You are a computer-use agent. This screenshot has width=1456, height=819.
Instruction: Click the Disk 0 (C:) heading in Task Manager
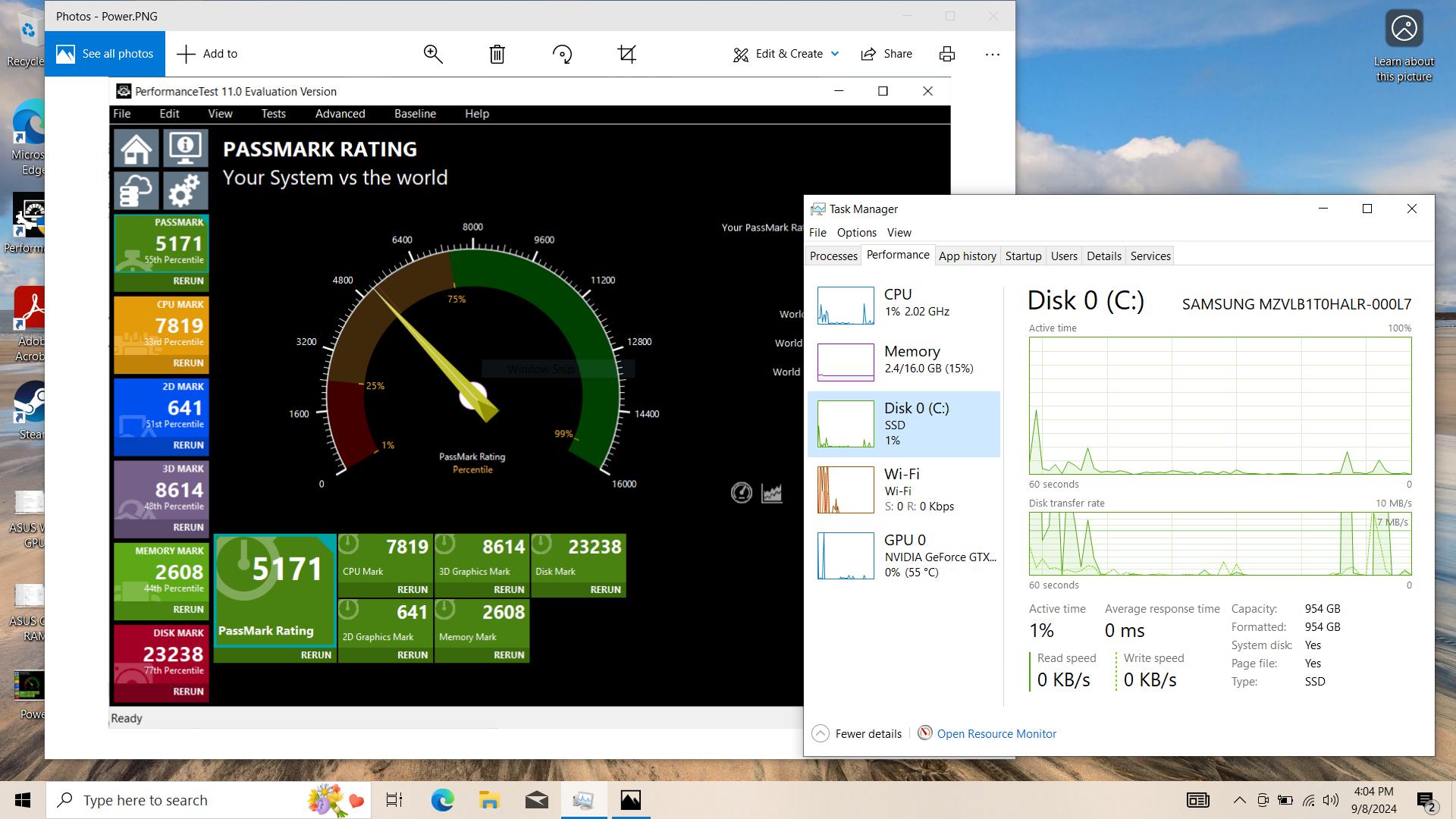pyautogui.click(x=1086, y=301)
